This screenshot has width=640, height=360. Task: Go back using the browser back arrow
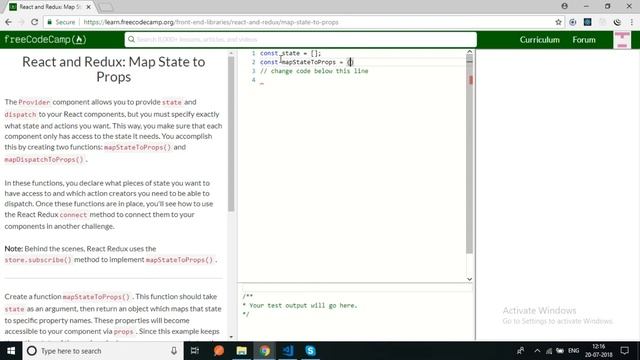(x=8, y=22)
